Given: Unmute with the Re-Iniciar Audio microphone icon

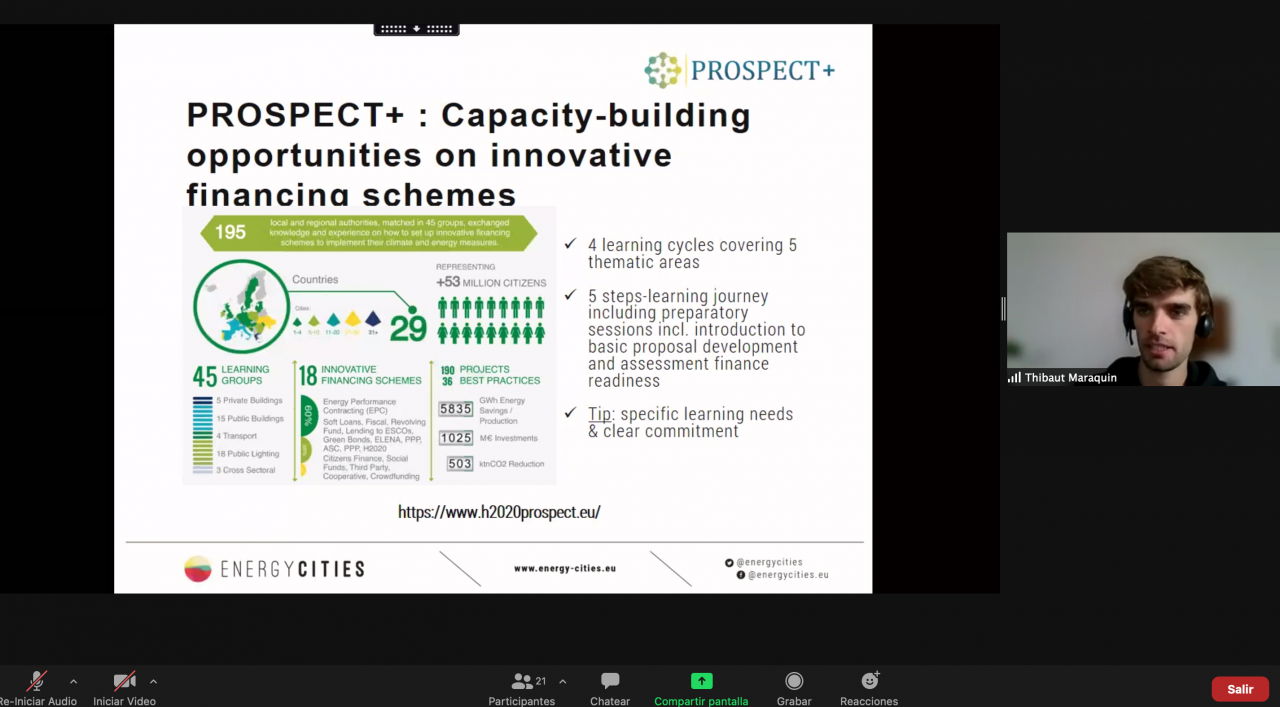Looking at the screenshot, I should (x=37, y=681).
